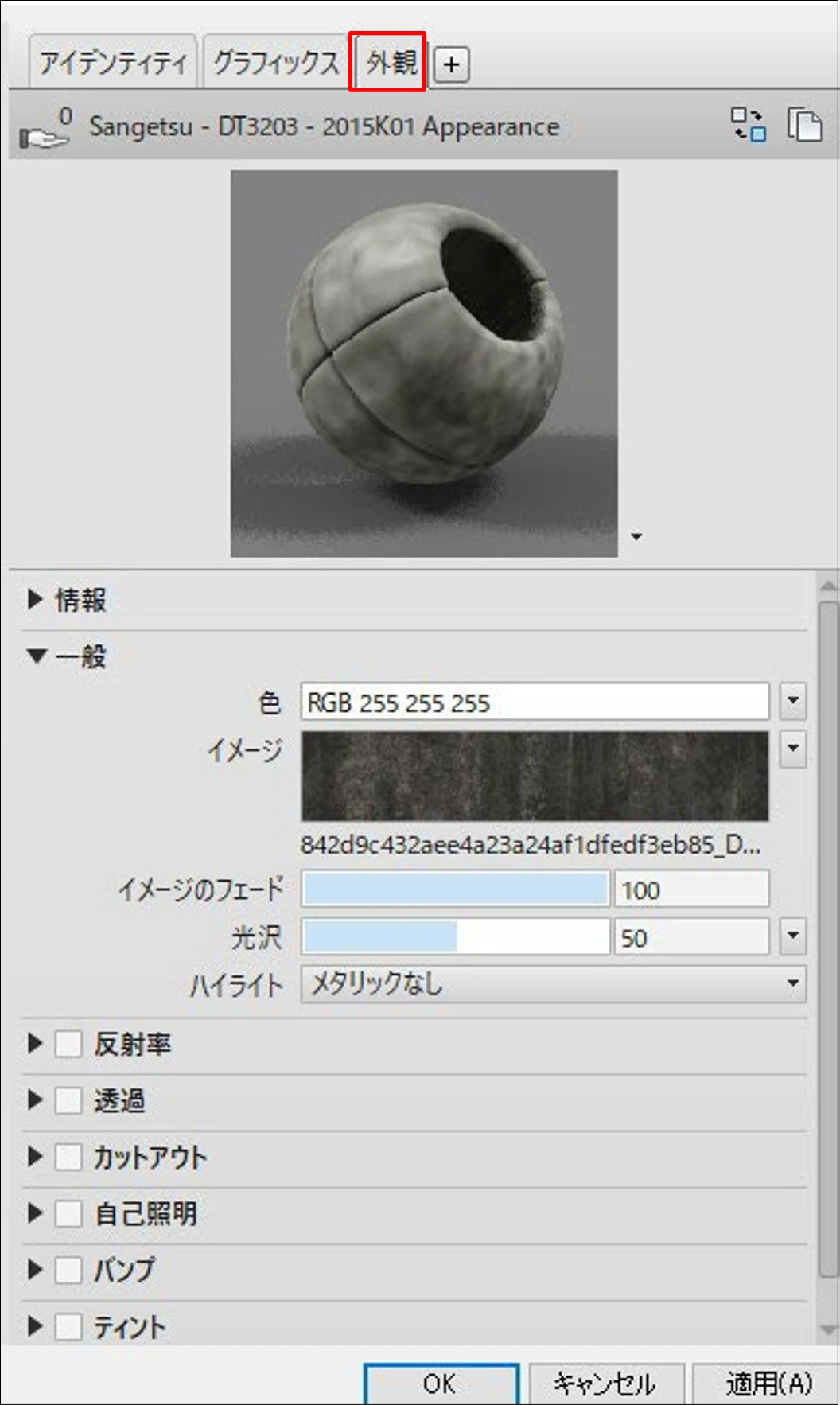
Task: Select the 外観 tab
Action: pyautogui.click(x=388, y=61)
